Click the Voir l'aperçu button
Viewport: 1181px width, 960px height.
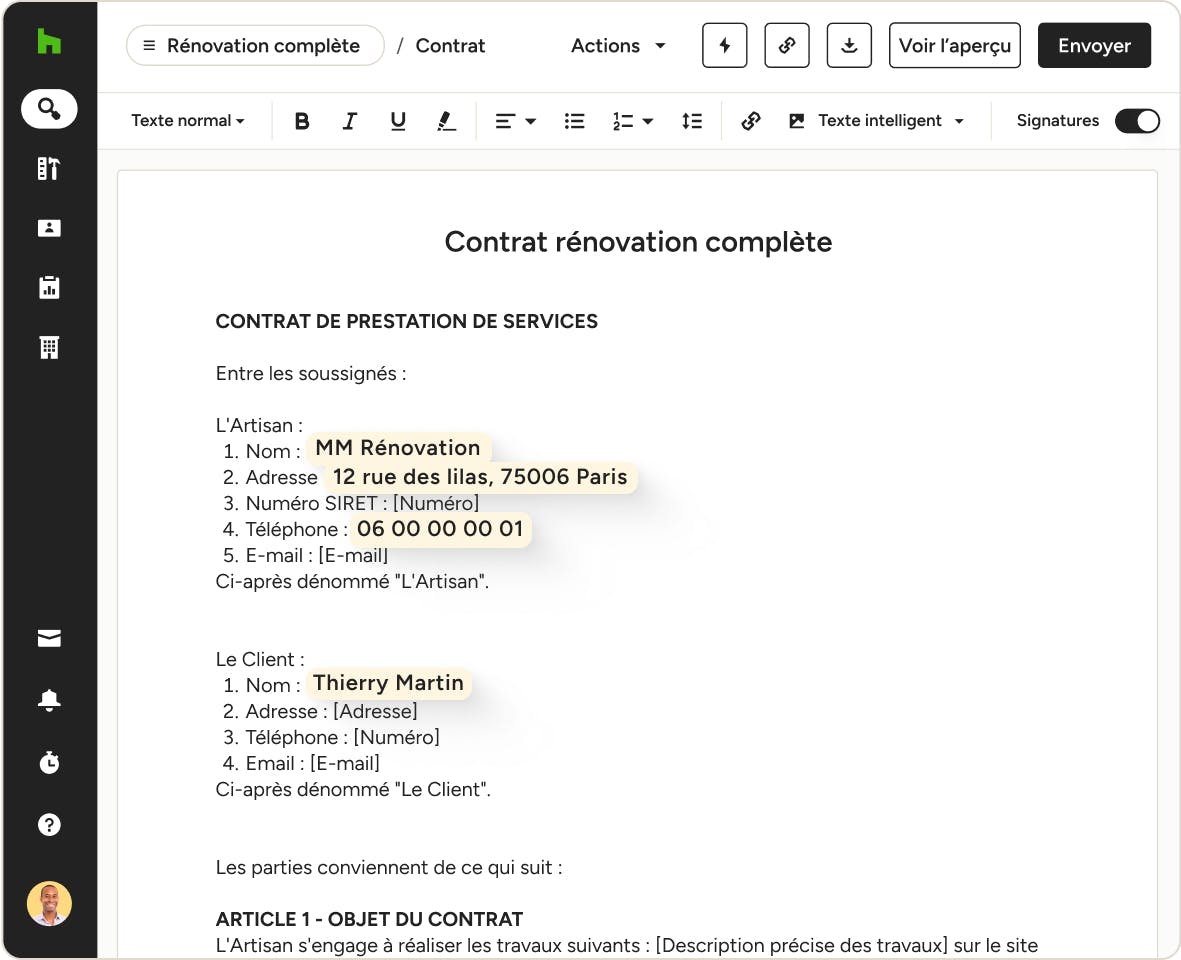tap(954, 46)
